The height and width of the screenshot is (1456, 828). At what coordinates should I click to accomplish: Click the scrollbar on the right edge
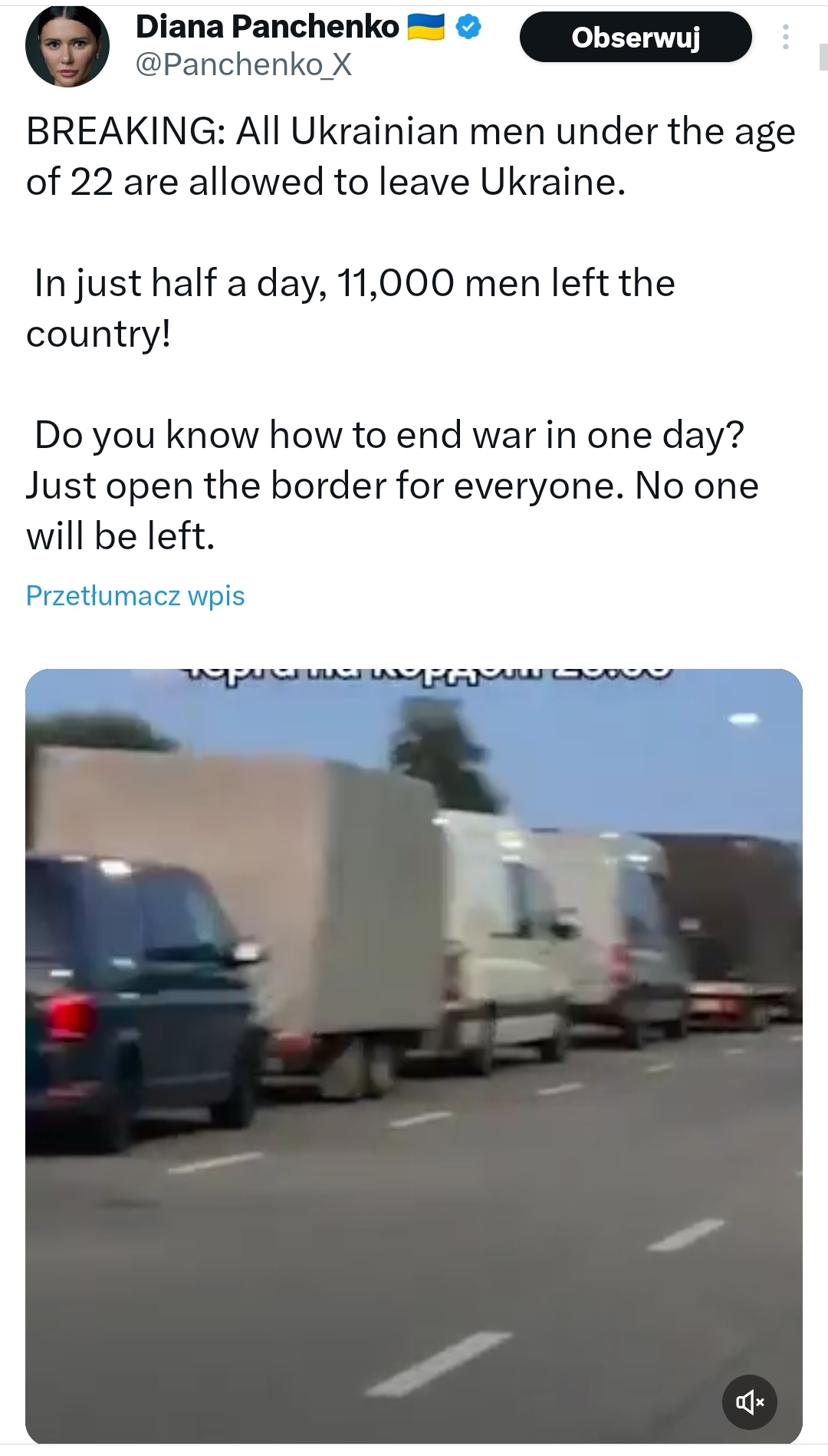coord(823,58)
